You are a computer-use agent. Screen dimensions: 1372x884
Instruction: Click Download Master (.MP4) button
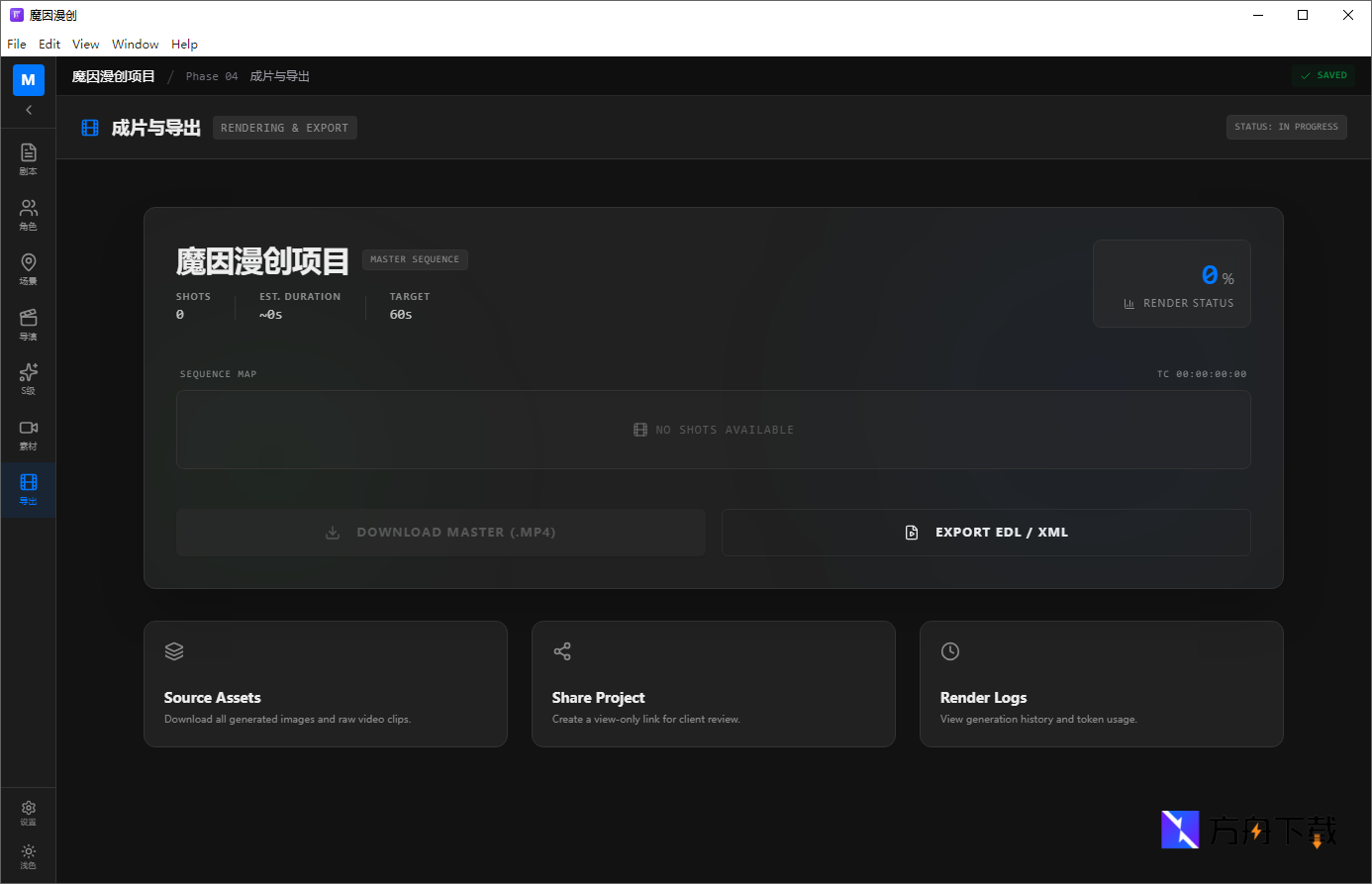pos(441,533)
